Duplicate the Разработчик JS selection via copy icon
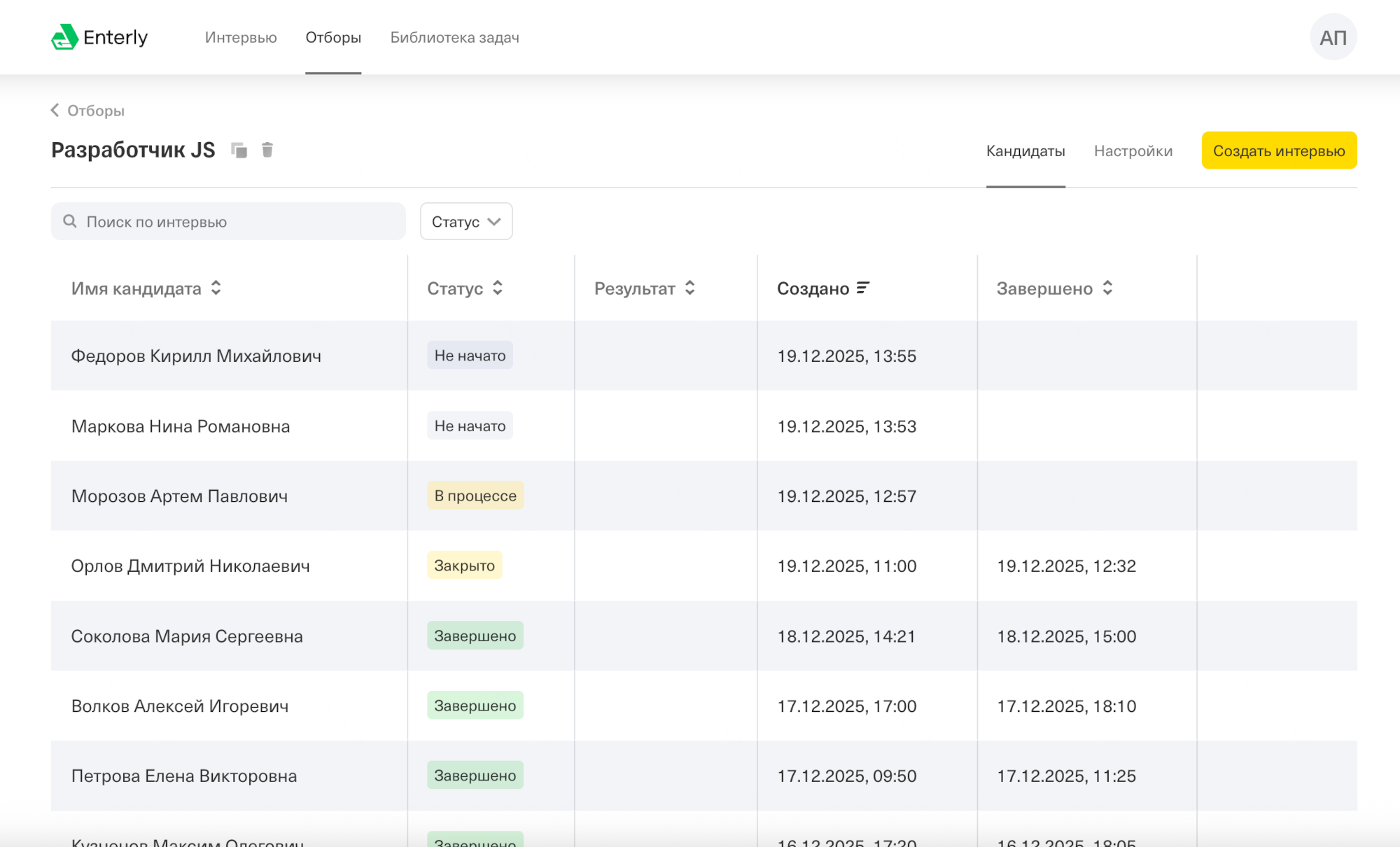The height and width of the screenshot is (847, 1400). (239, 150)
